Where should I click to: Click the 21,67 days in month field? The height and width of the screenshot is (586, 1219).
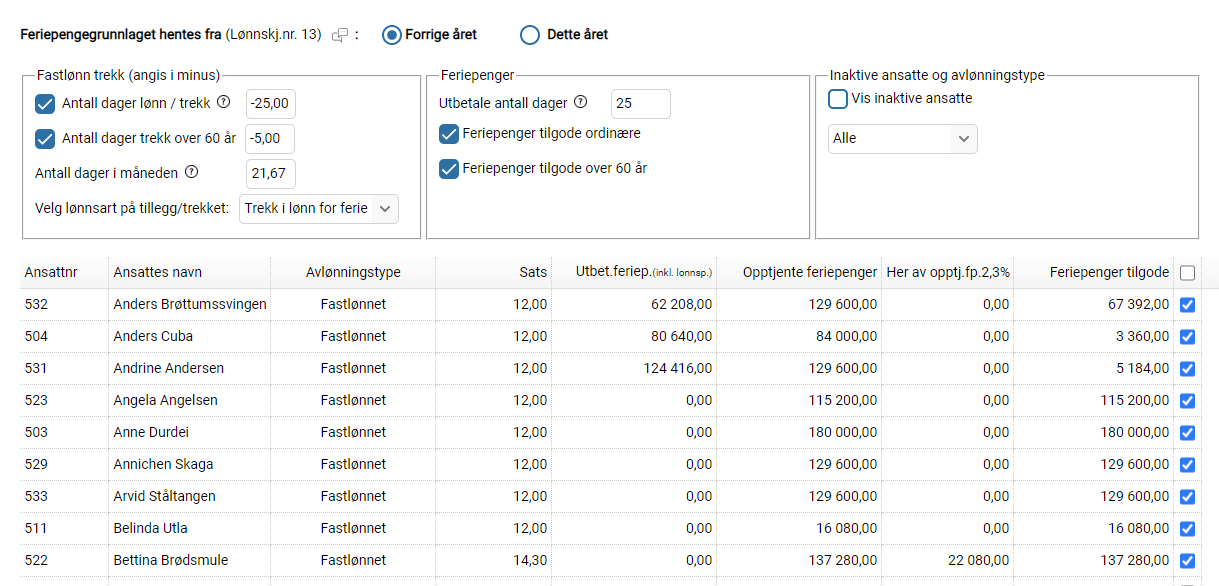(271, 174)
